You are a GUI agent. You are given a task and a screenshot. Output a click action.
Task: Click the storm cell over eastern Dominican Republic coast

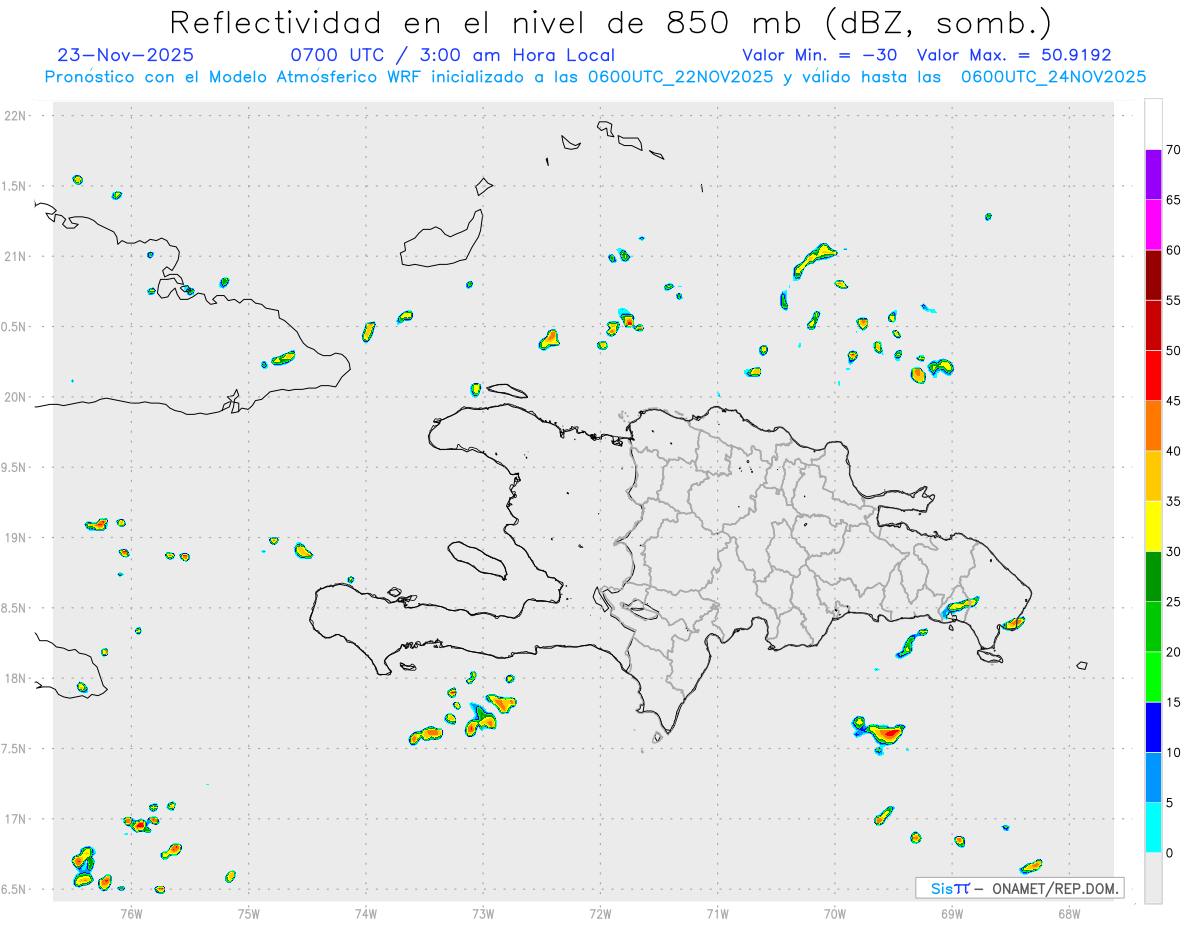pos(962,606)
